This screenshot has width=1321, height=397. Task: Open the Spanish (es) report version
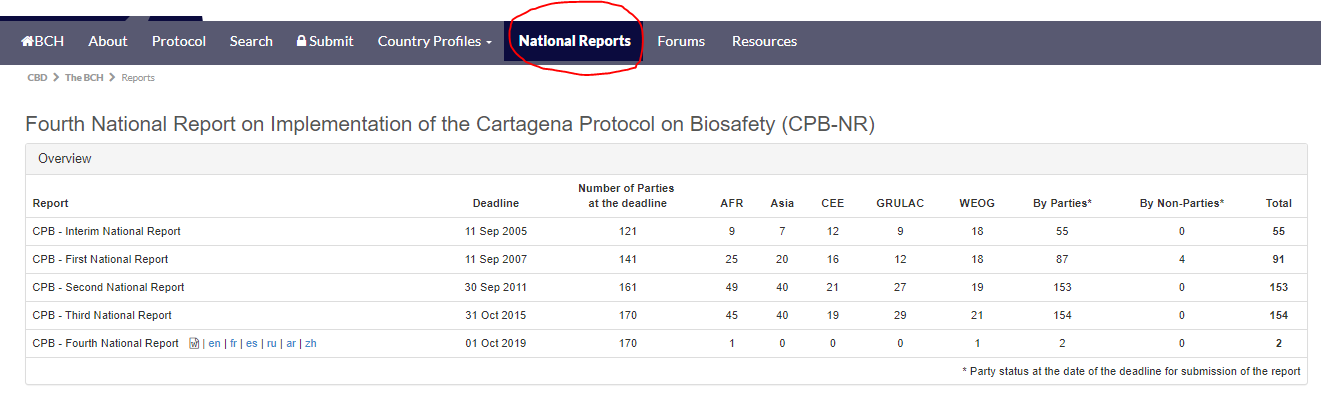click(252, 343)
